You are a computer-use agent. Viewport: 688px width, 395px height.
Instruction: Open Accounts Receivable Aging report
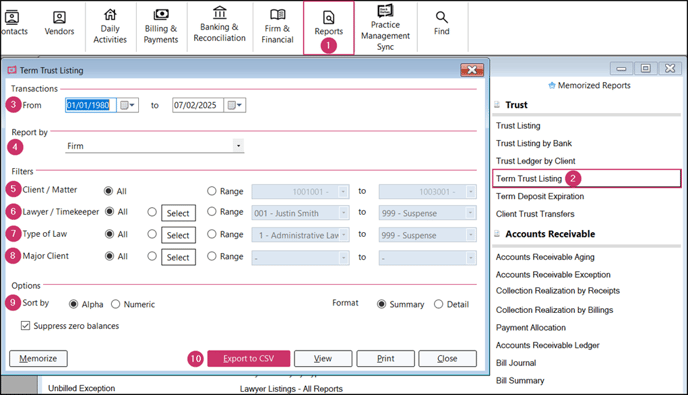click(x=545, y=257)
